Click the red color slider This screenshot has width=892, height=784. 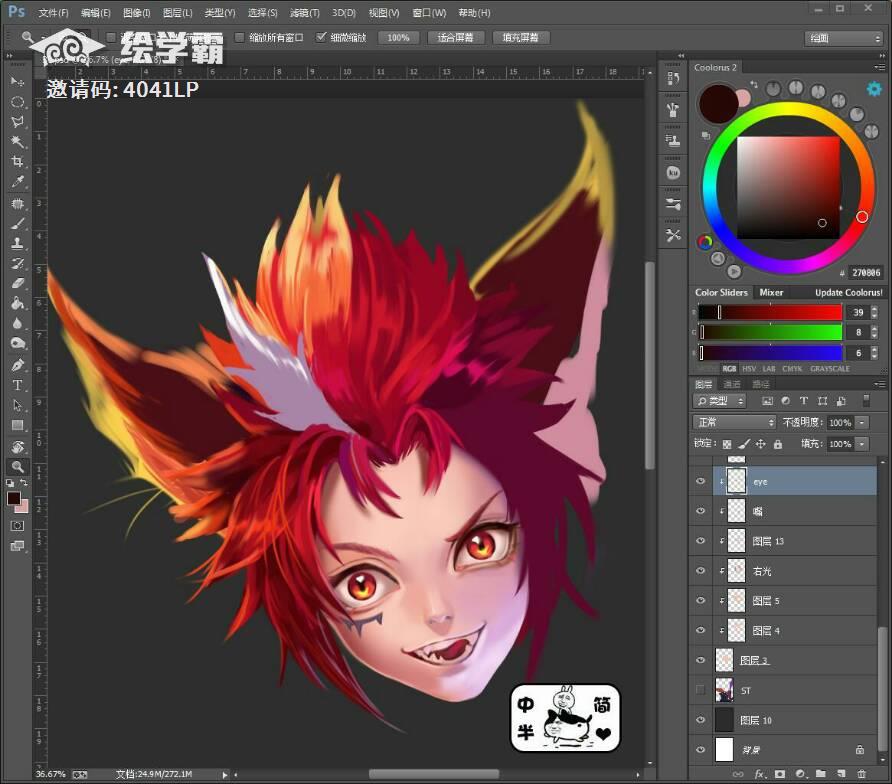coord(770,312)
